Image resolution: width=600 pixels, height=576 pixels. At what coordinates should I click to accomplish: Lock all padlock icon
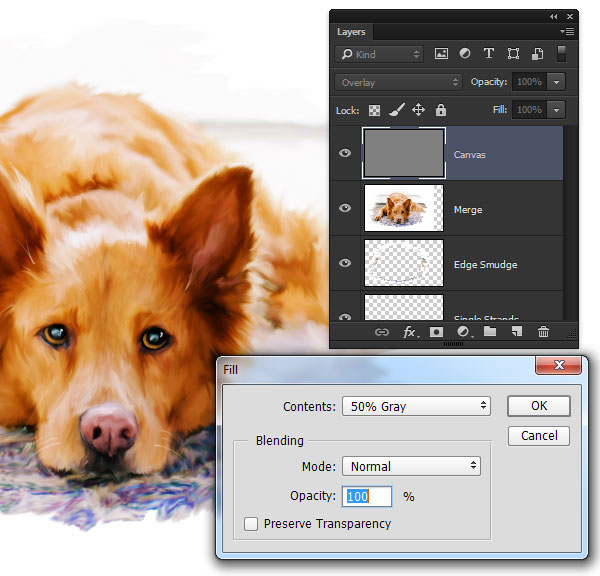click(x=441, y=110)
